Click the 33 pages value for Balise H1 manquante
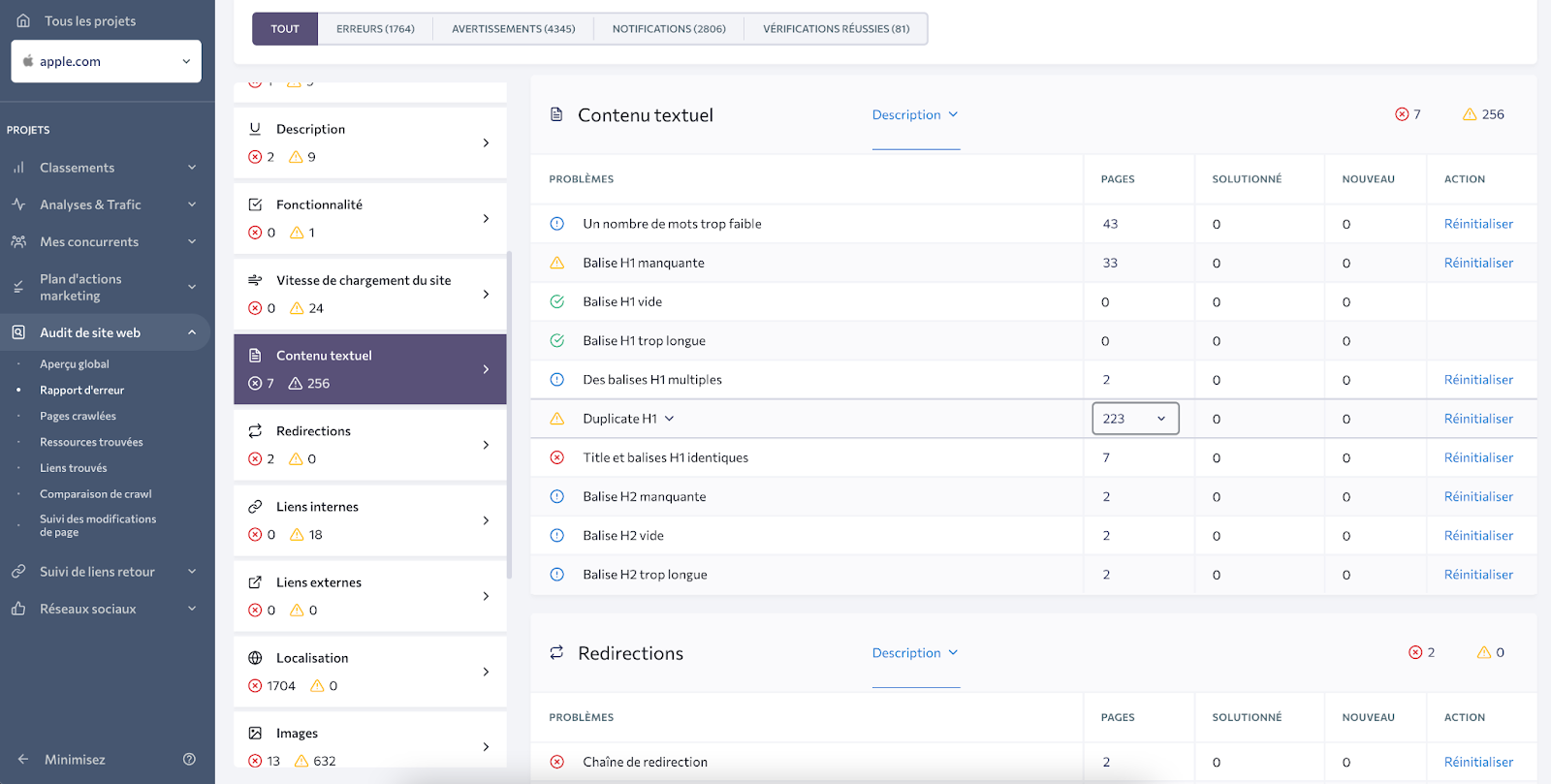Image resolution: width=1551 pixels, height=784 pixels. tap(1110, 263)
